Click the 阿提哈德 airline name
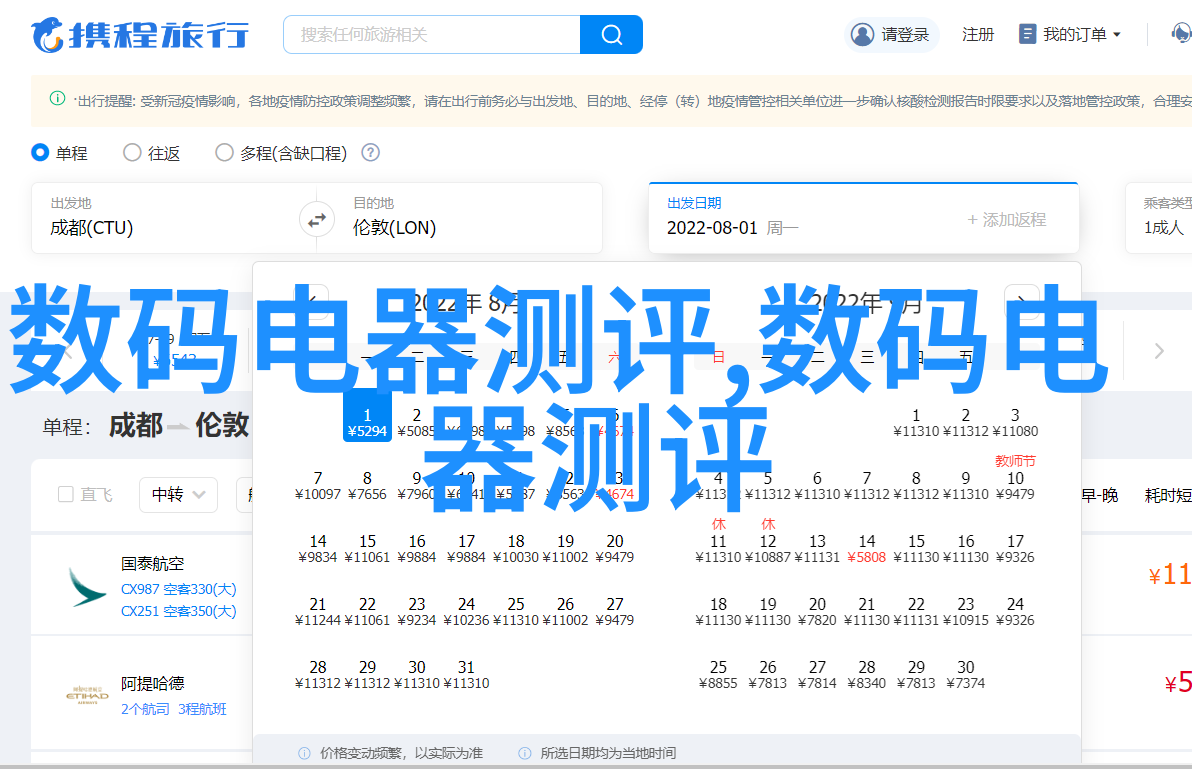1192x769 pixels. (153, 684)
